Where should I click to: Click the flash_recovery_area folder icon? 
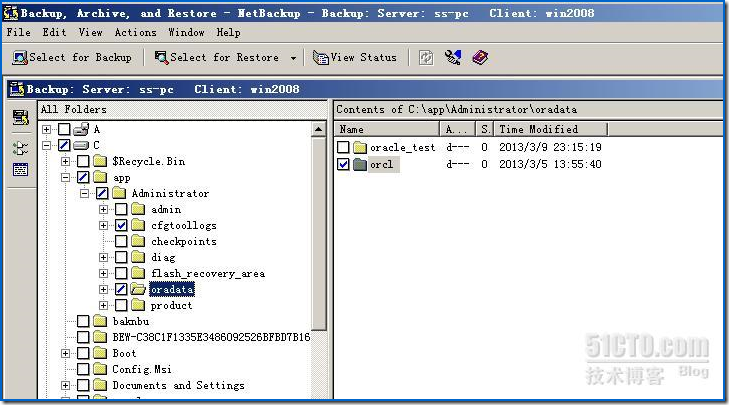(138, 273)
